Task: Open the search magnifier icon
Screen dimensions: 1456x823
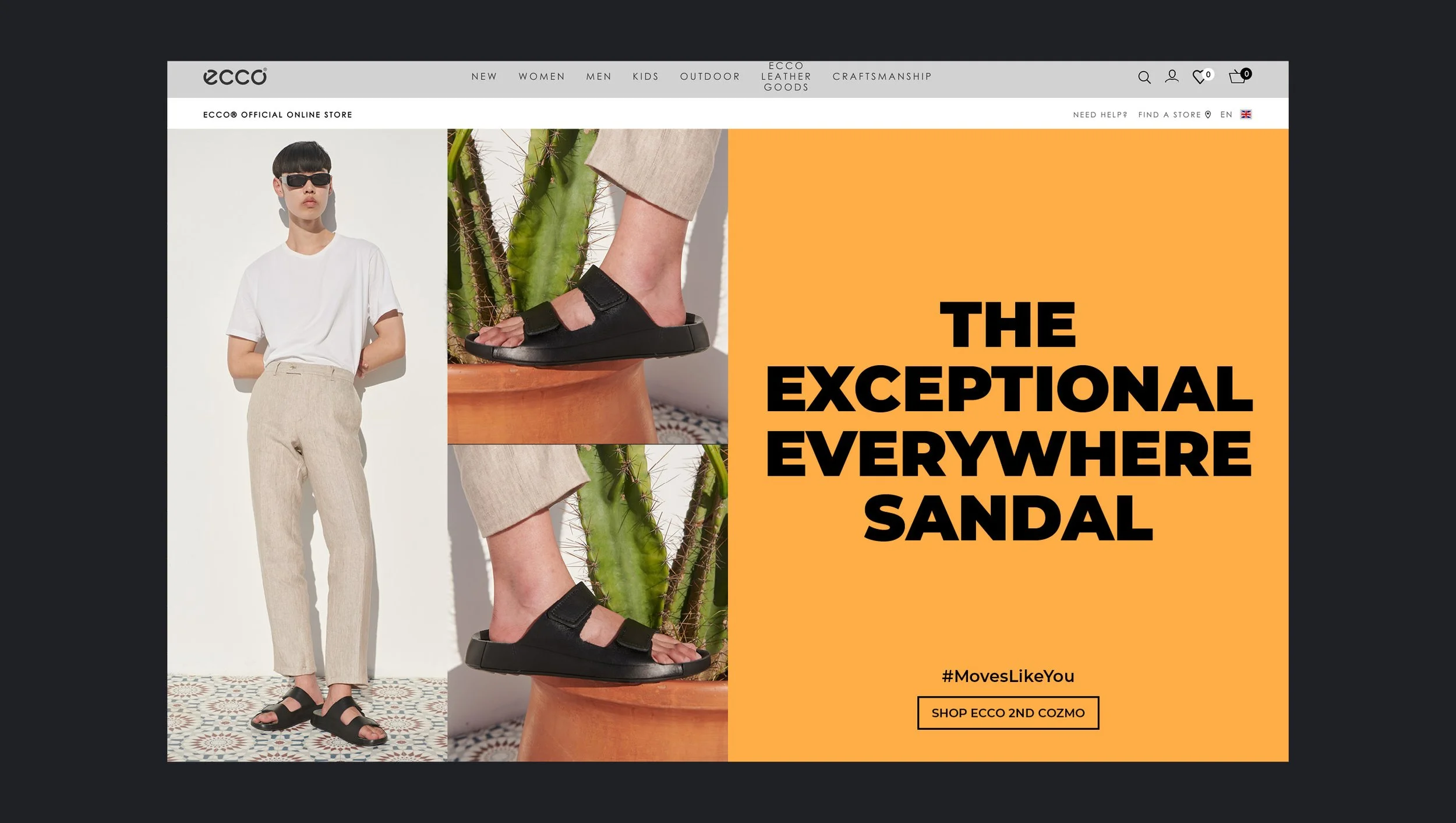Action: click(x=1144, y=77)
